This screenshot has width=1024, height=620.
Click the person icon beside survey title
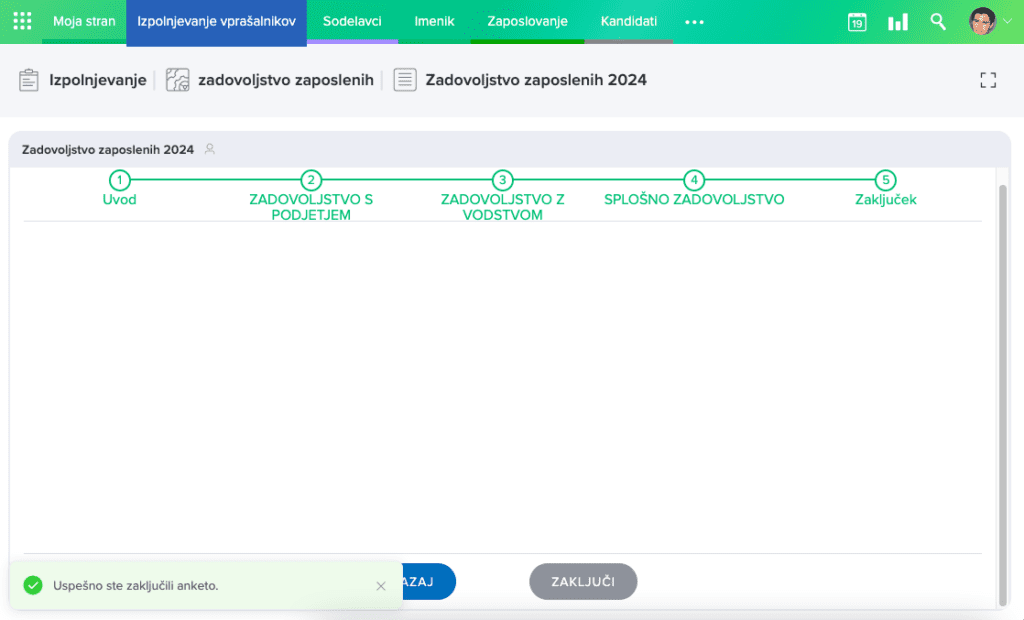[210, 149]
